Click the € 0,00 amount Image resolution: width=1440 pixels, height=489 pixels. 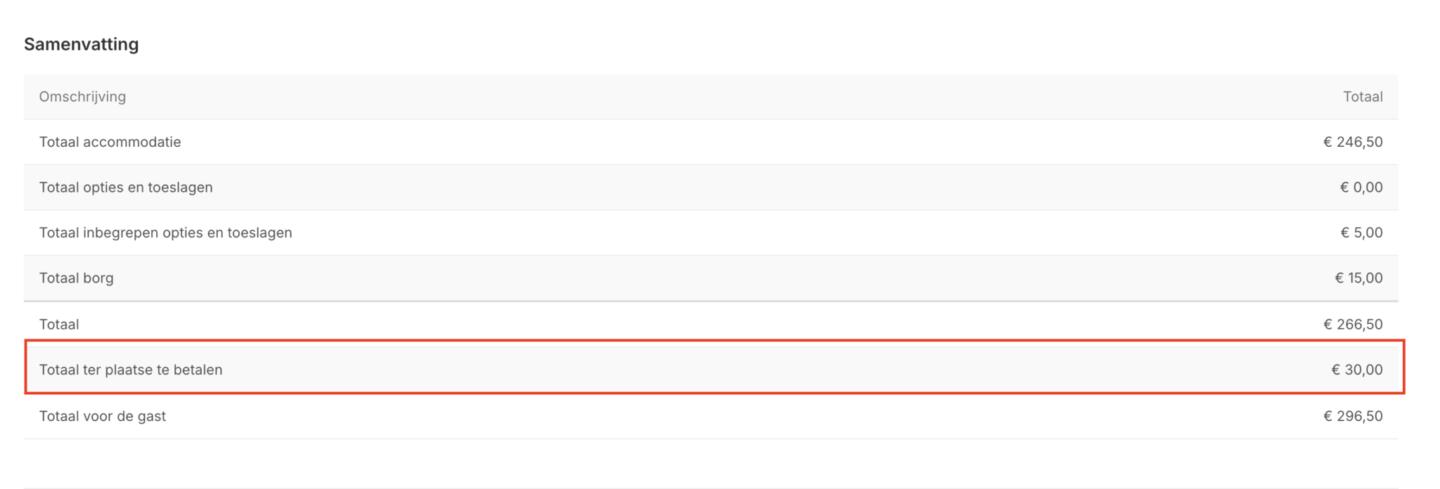1361,187
